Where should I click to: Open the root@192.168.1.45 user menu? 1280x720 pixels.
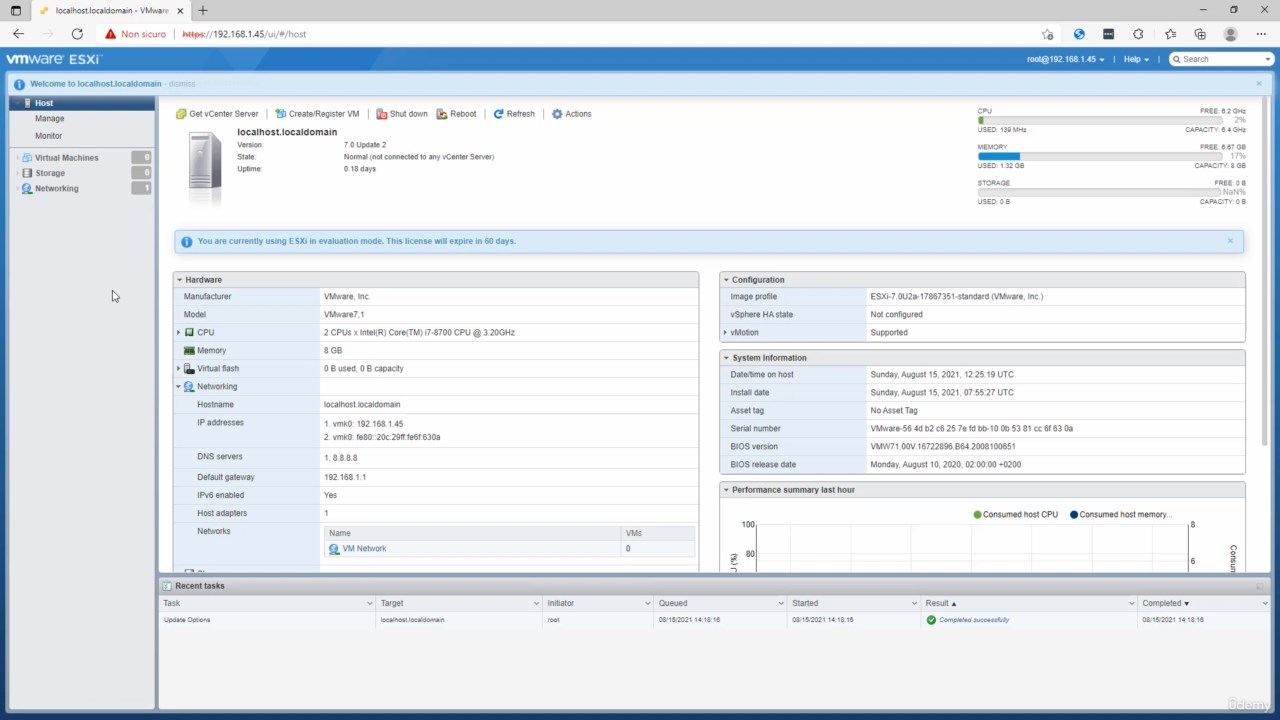1065,59
